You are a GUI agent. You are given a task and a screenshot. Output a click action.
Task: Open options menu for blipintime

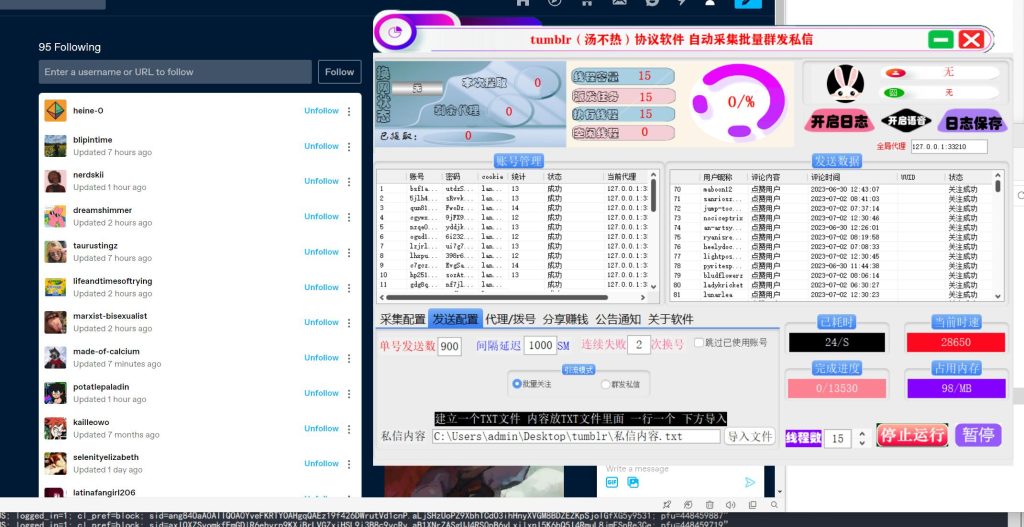point(349,146)
